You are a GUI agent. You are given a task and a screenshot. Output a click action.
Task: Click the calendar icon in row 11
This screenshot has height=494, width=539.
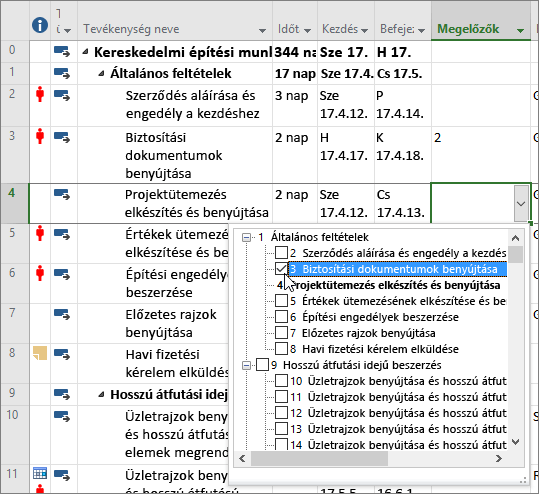40,473
